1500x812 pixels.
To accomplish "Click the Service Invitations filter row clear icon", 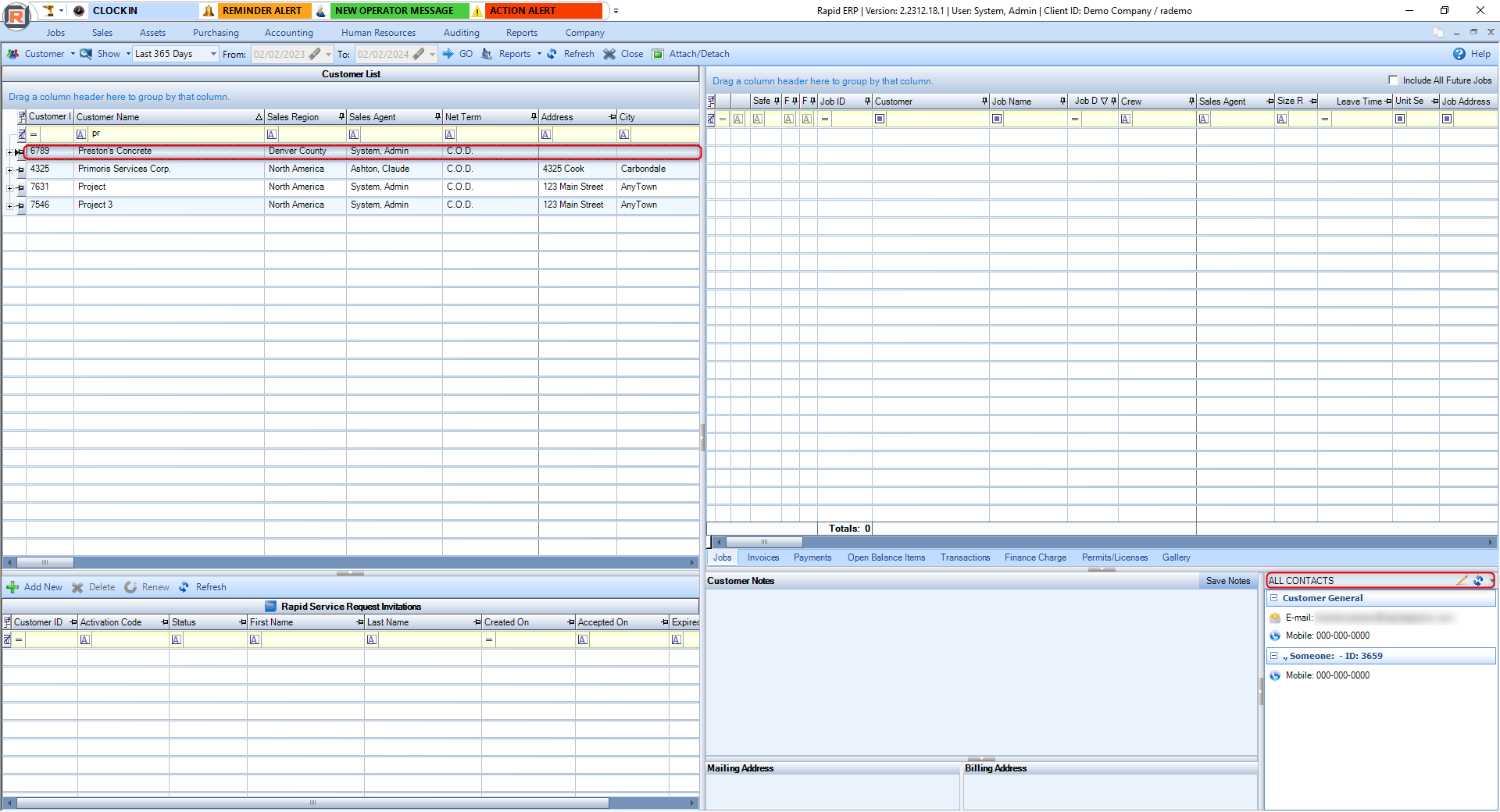I will coord(7,639).
